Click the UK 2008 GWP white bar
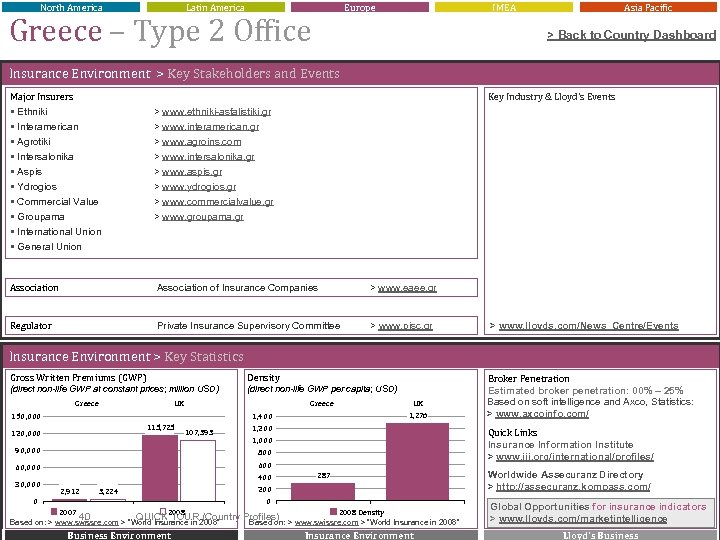The image size is (720, 540). [x=198, y=471]
